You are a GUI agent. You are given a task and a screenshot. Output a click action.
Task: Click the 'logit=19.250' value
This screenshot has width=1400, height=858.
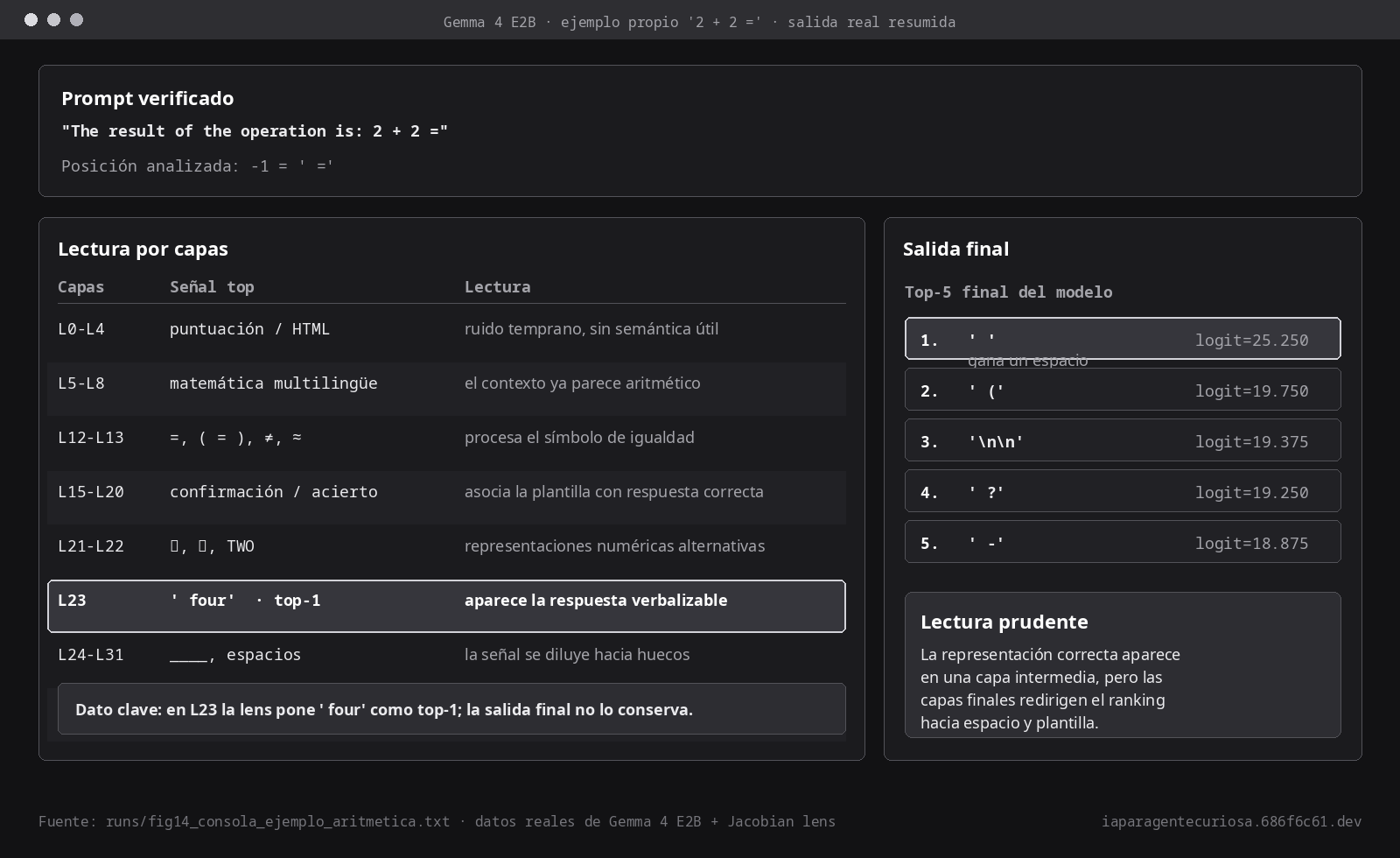(1252, 493)
